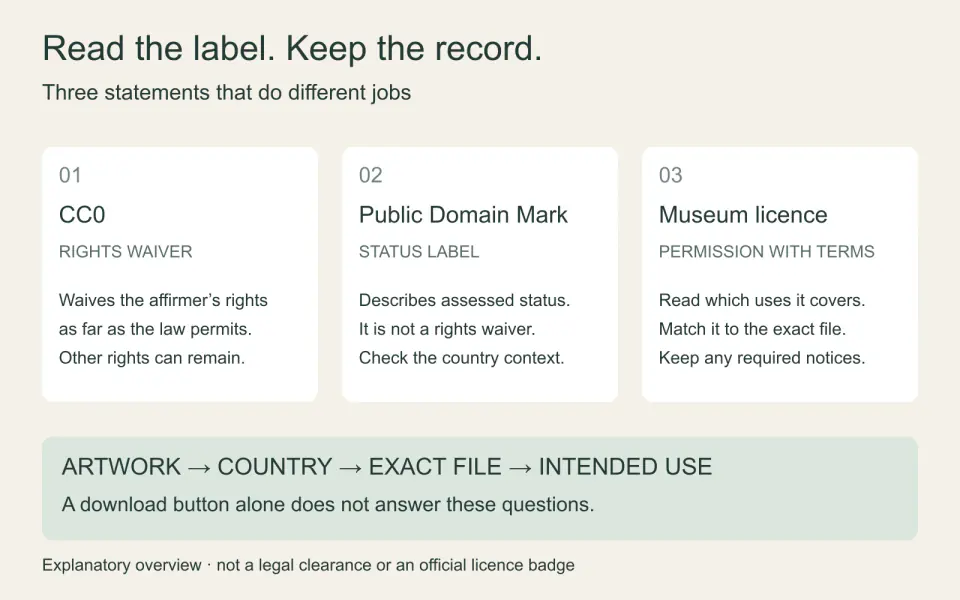Click the line 'Match it to the exact file.'
960x600 pixels.
752,329
